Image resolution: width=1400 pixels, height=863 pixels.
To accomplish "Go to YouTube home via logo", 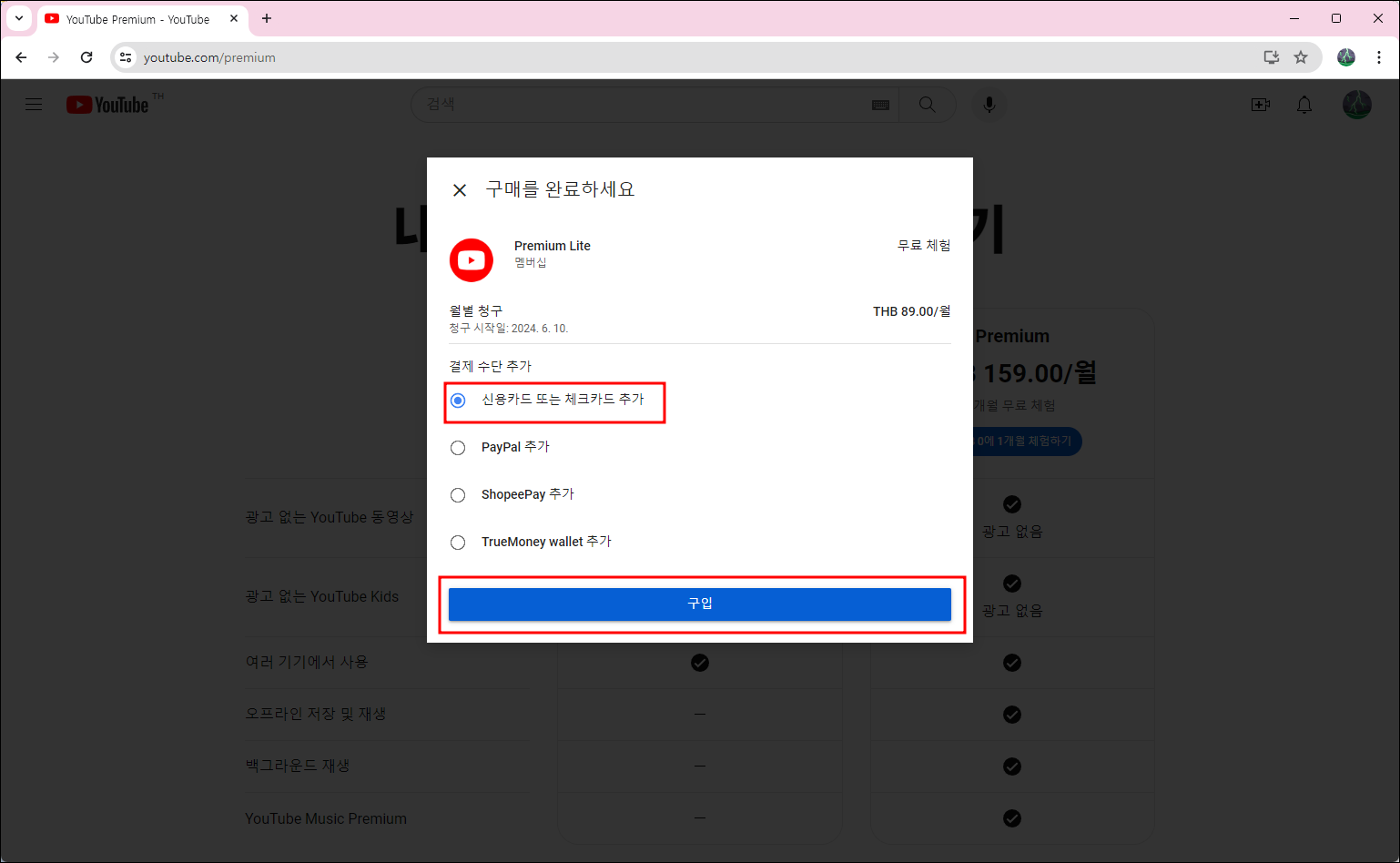I will [x=107, y=105].
